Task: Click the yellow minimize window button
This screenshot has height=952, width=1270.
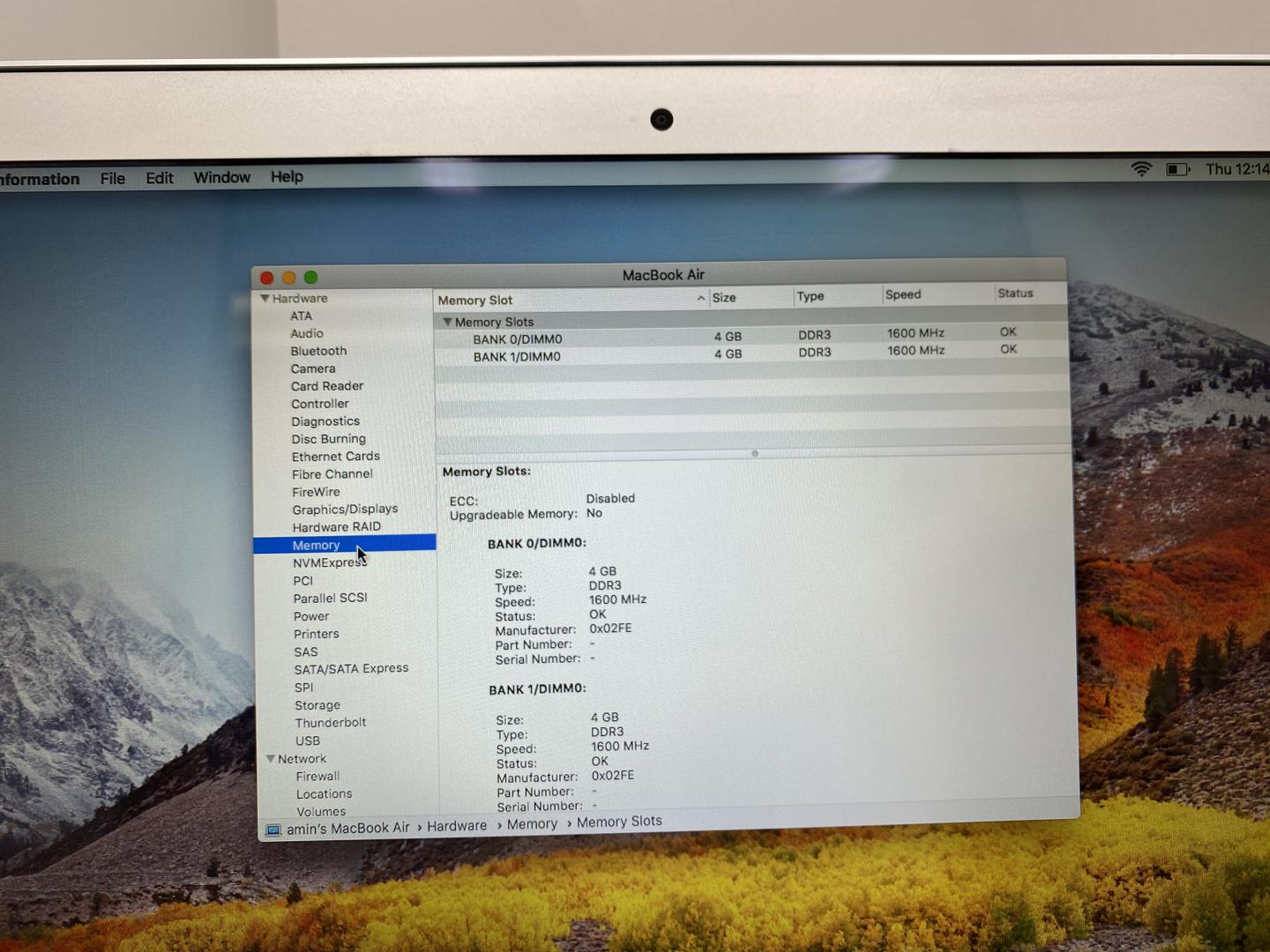Action: [x=288, y=278]
